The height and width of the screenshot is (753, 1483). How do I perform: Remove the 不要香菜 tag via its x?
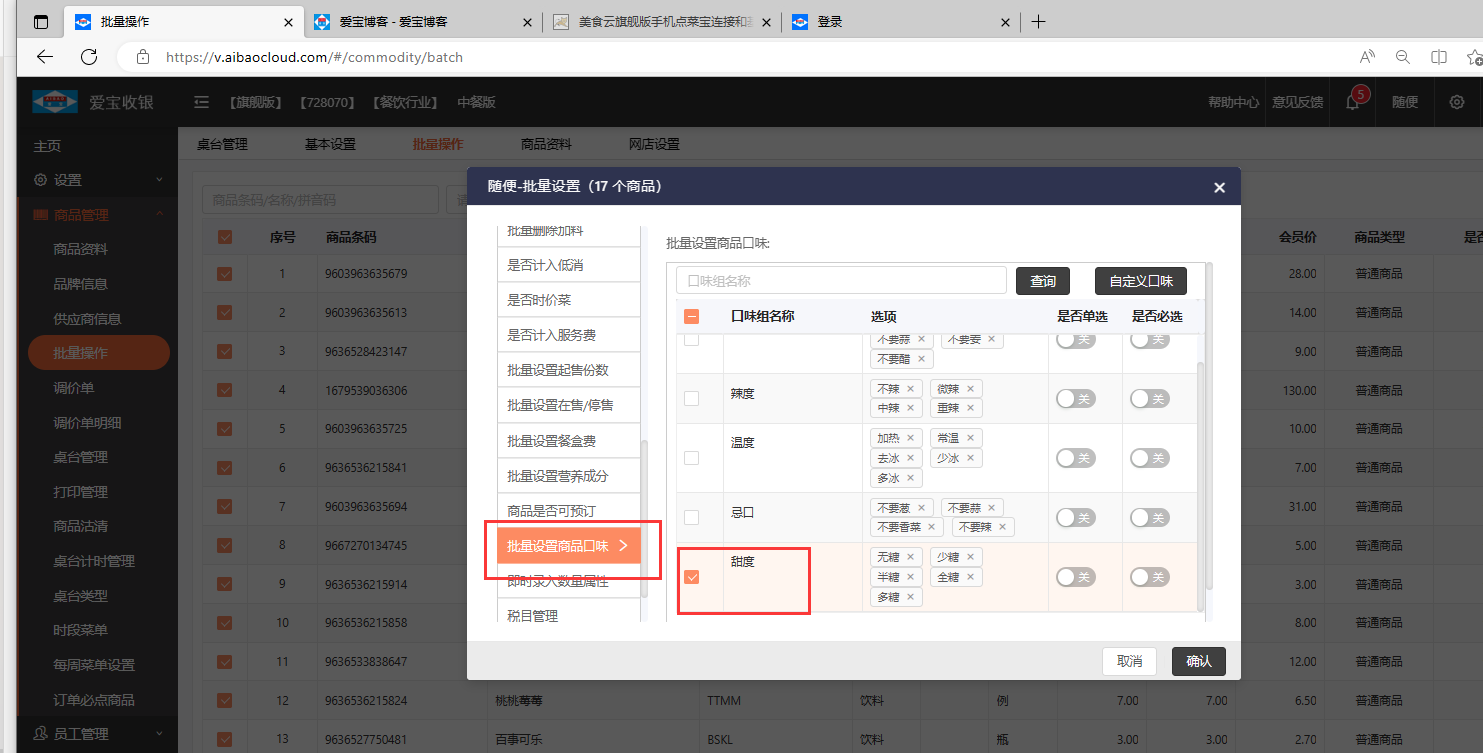(931, 527)
